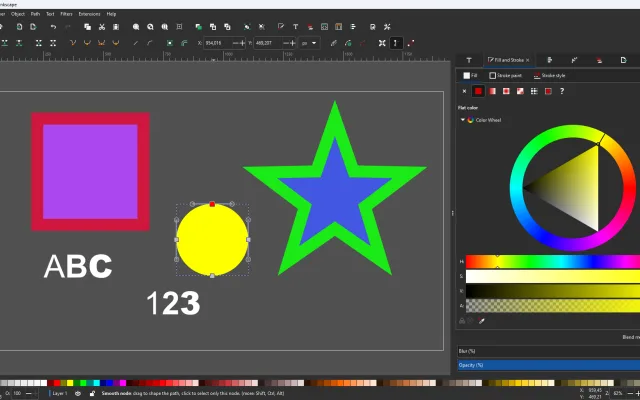Toggle show transformation handles icon
Viewport: 640px width, 400px height.
pos(382,43)
